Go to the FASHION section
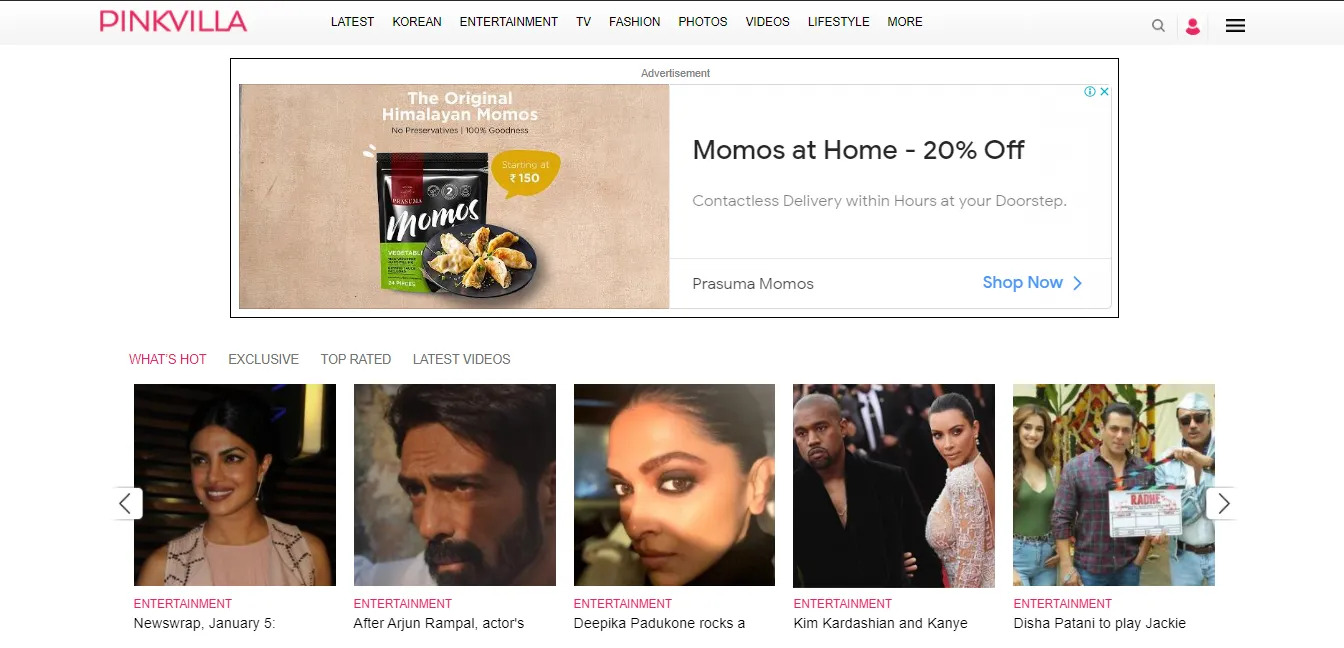Viewport: 1344px width, 648px height. [635, 22]
